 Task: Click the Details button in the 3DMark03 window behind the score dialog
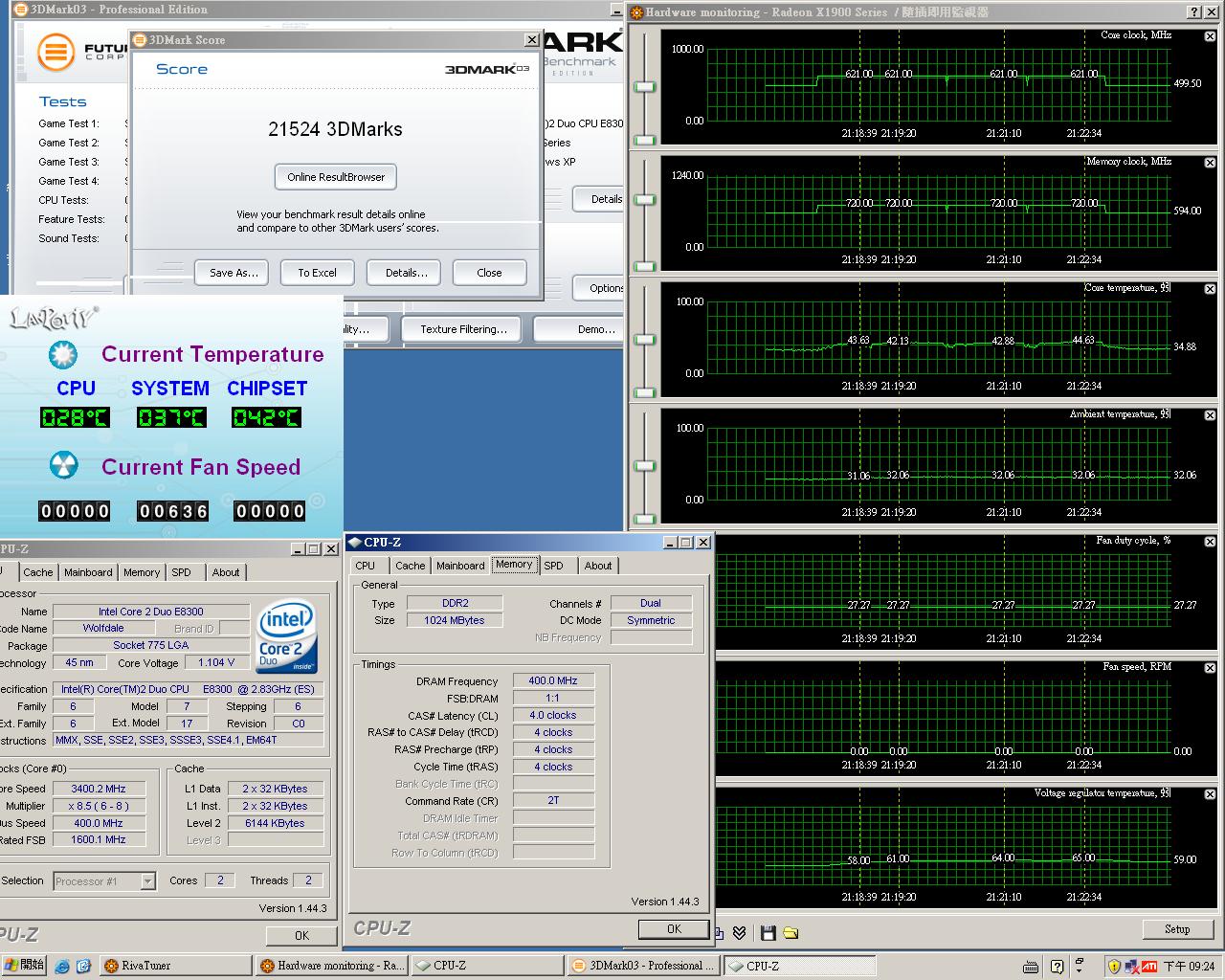point(599,199)
